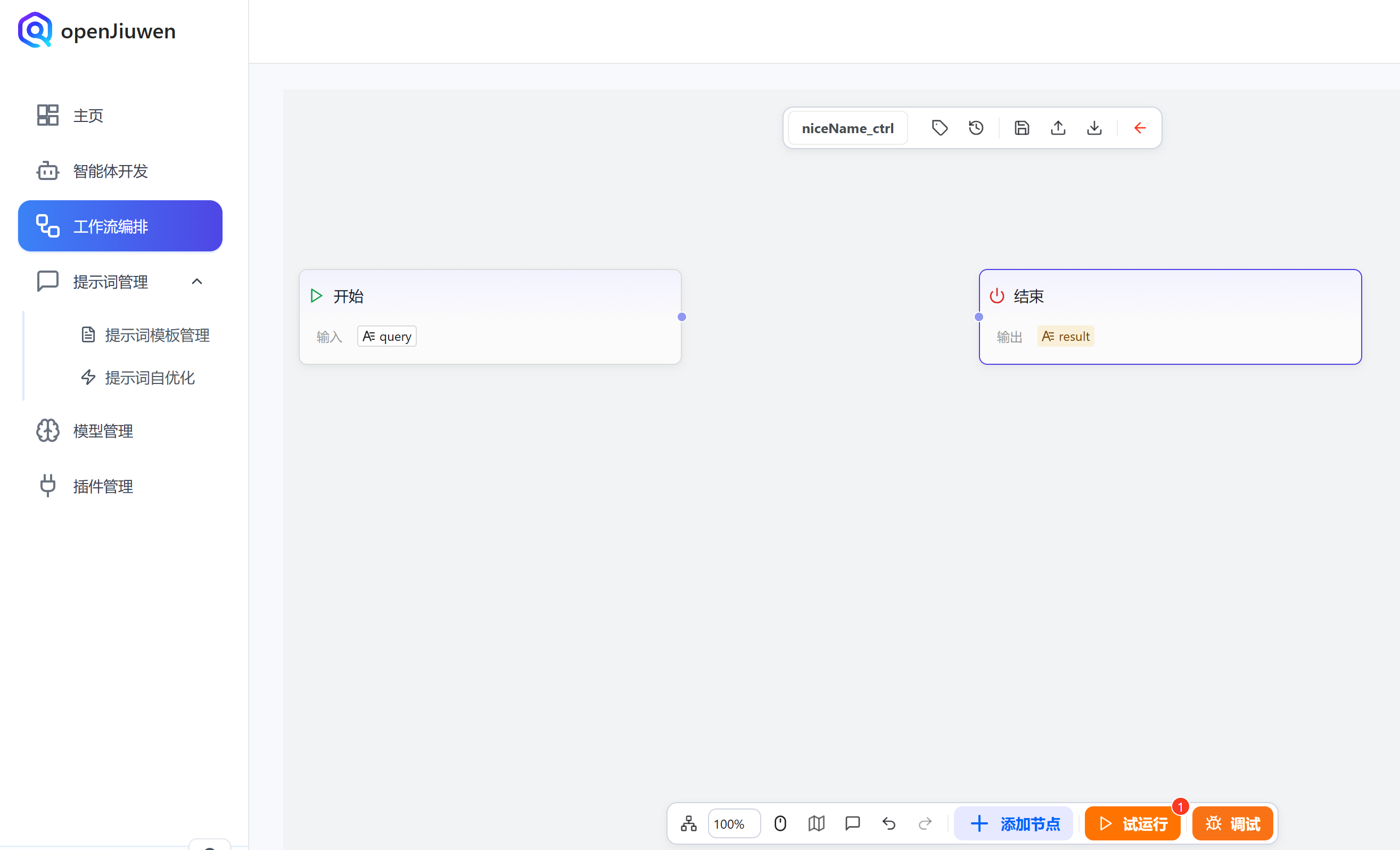Click the tag icon in top toolbar
Image resolution: width=1400 pixels, height=850 pixels.
939,128
